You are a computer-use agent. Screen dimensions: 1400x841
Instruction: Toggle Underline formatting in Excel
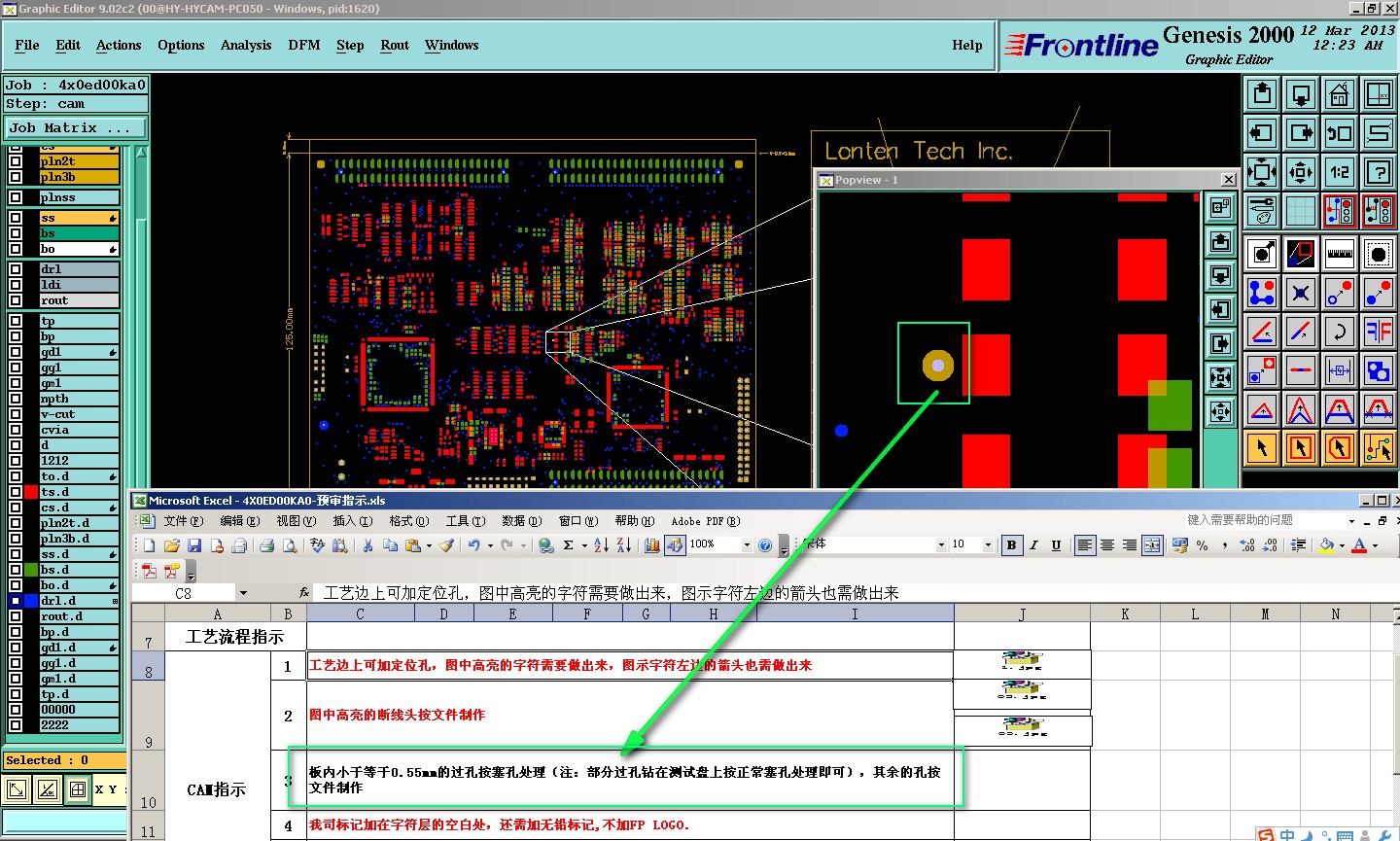tap(1056, 545)
